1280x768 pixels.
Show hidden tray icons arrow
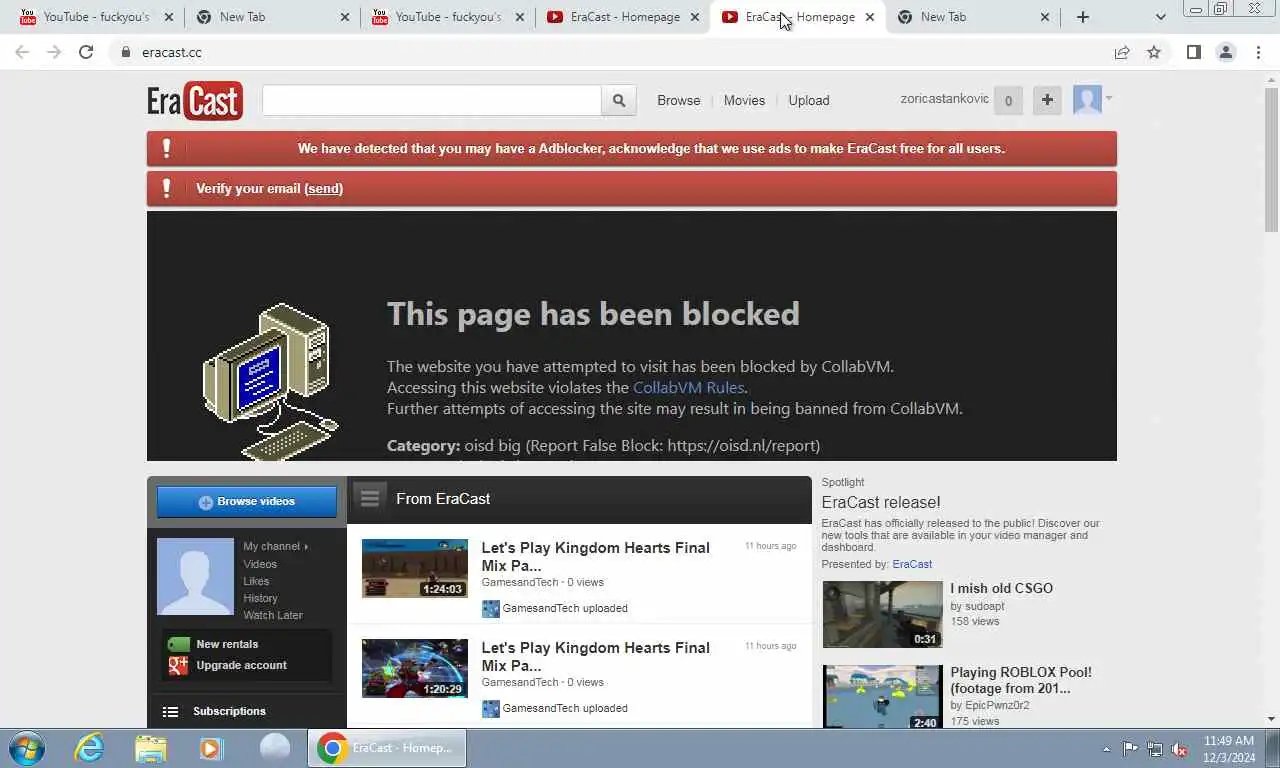point(1106,749)
